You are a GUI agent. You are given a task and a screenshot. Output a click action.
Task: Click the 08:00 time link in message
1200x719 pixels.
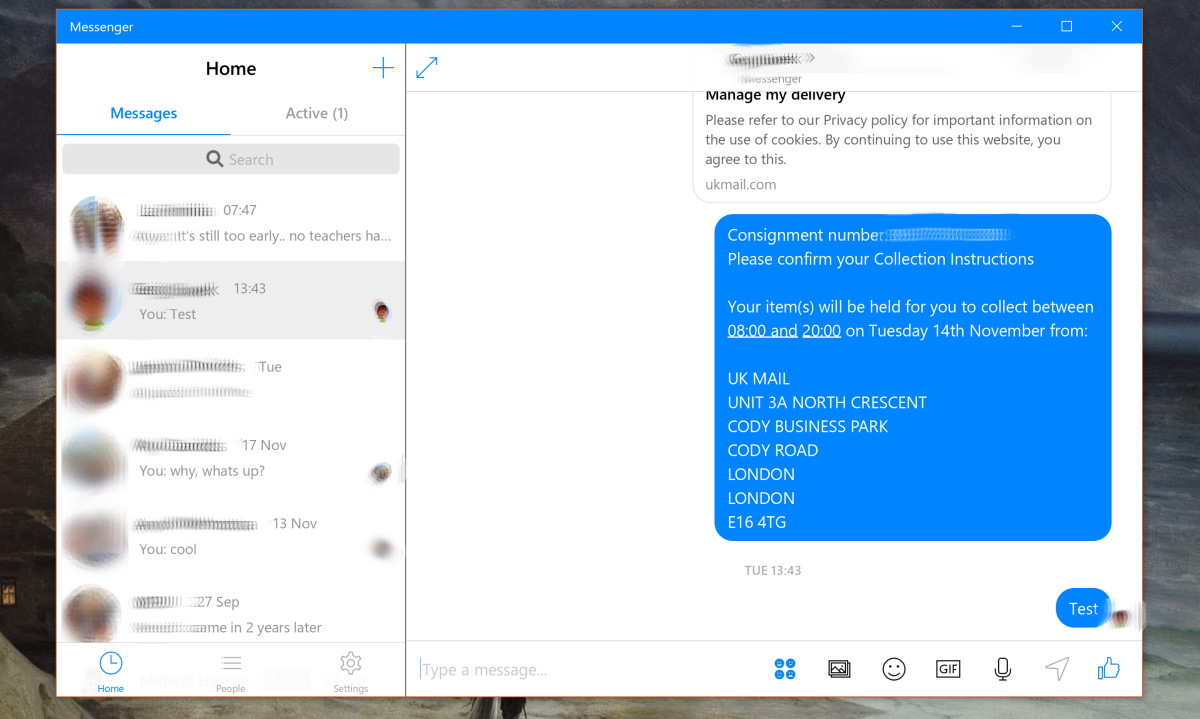(747, 331)
